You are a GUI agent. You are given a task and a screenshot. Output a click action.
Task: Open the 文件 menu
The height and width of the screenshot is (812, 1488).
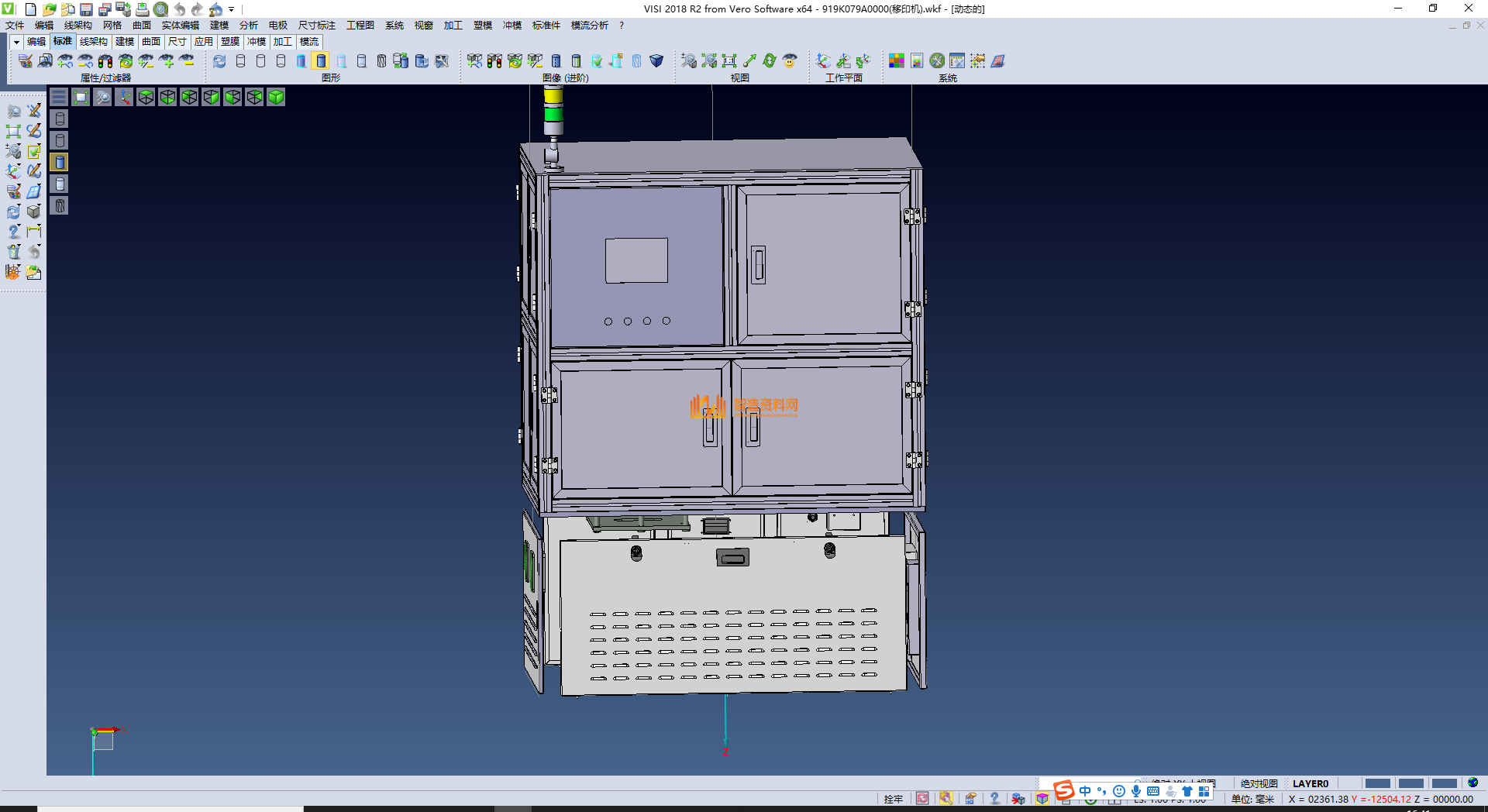click(15, 26)
